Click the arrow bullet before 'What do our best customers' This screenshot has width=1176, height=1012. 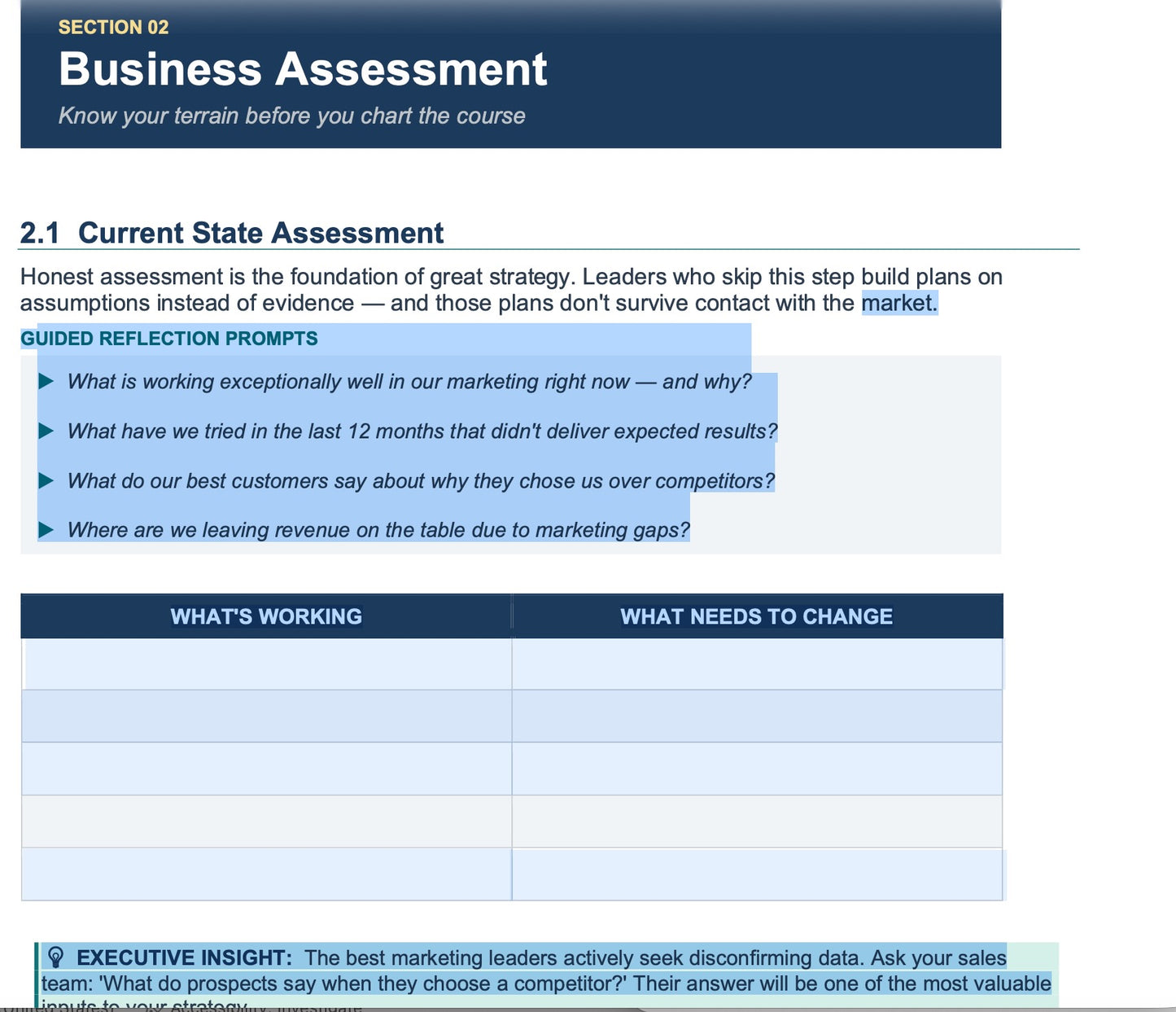[46, 480]
